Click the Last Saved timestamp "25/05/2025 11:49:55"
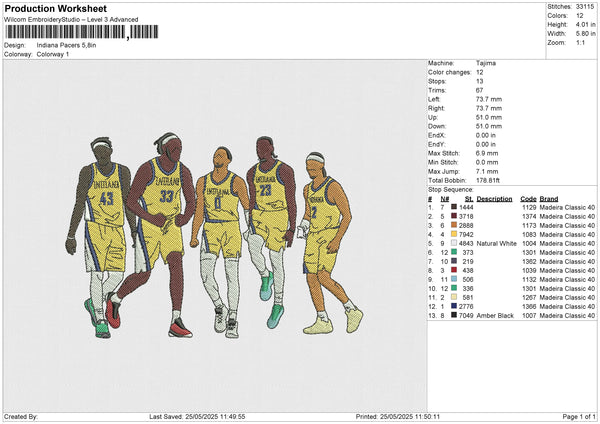 pos(215,416)
